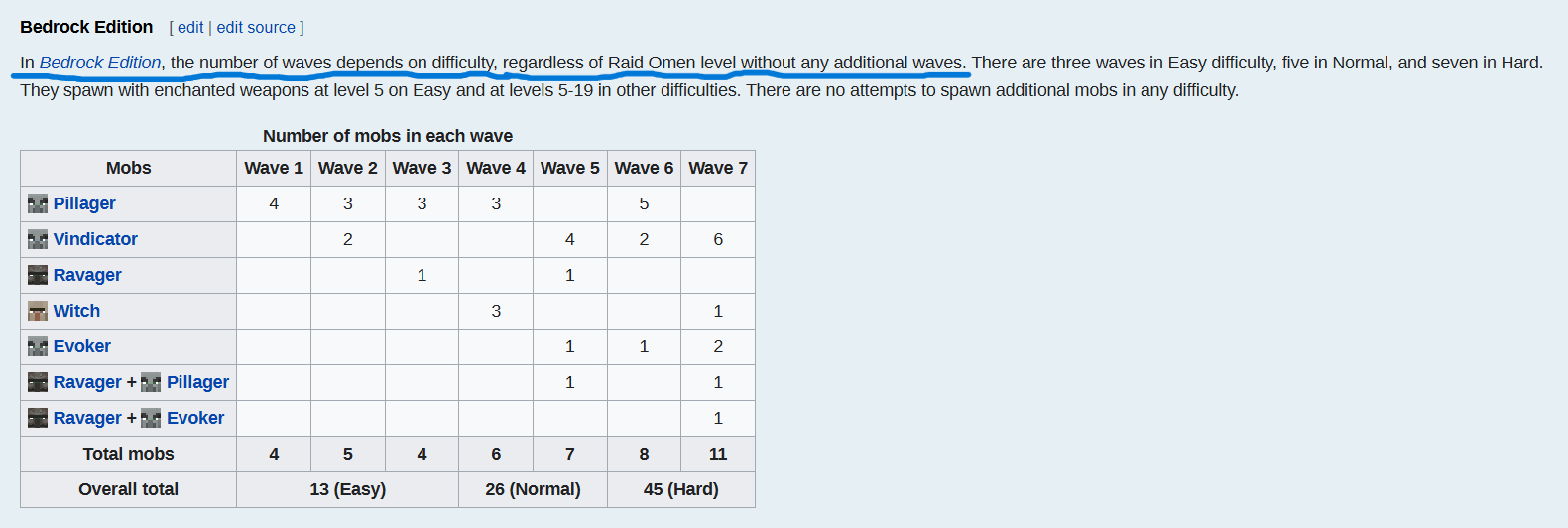
Task: Click the Pillager mob face icon
Action: 38,204
